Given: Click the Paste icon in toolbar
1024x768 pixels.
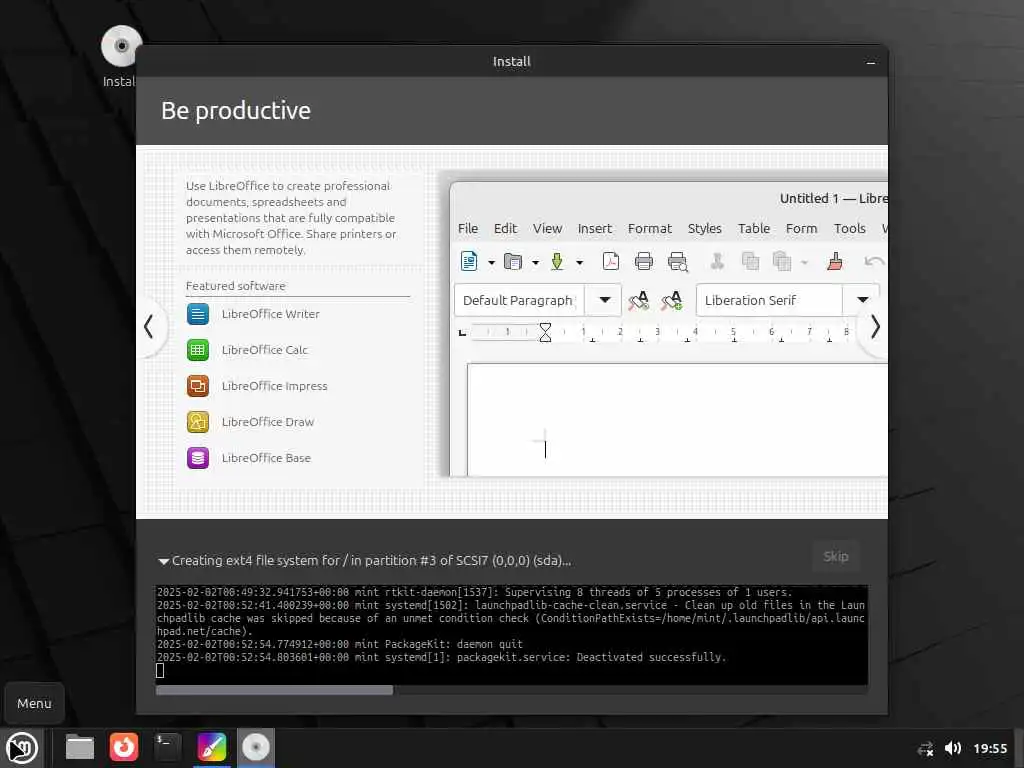Looking at the screenshot, I should click(782, 261).
